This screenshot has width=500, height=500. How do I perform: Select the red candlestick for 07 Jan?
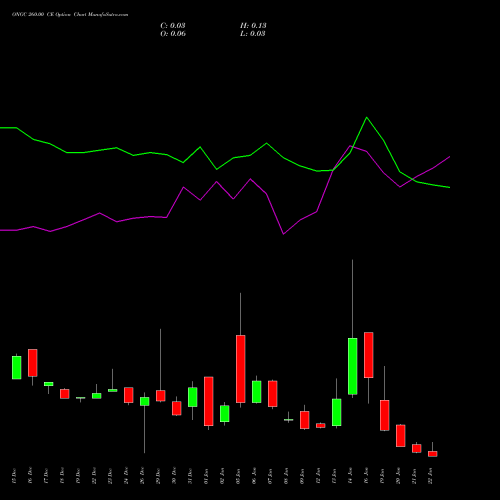(273, 394)
